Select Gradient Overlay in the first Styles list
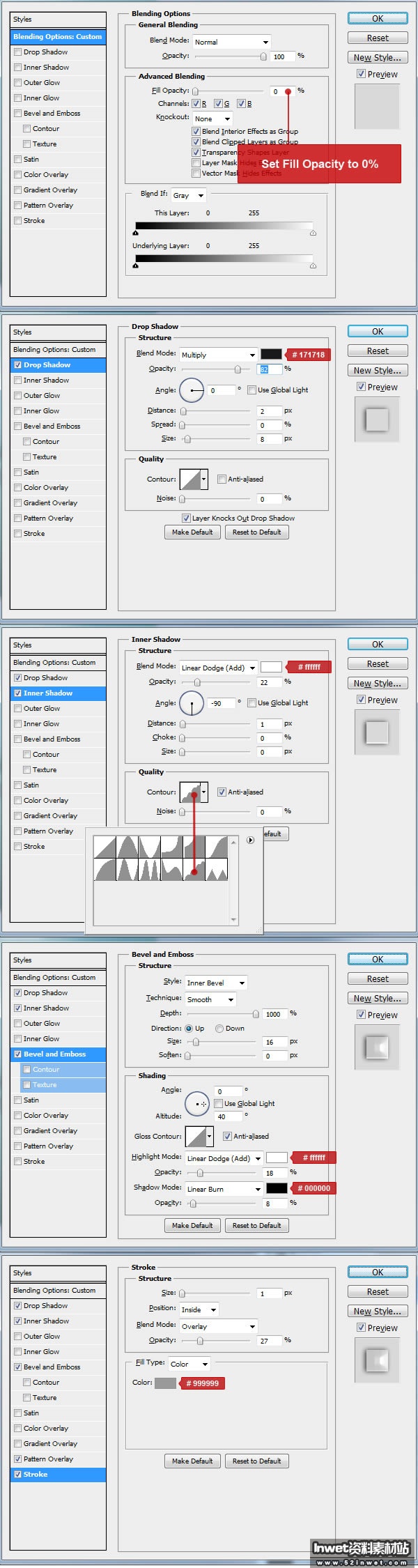 tap(50, 190)
